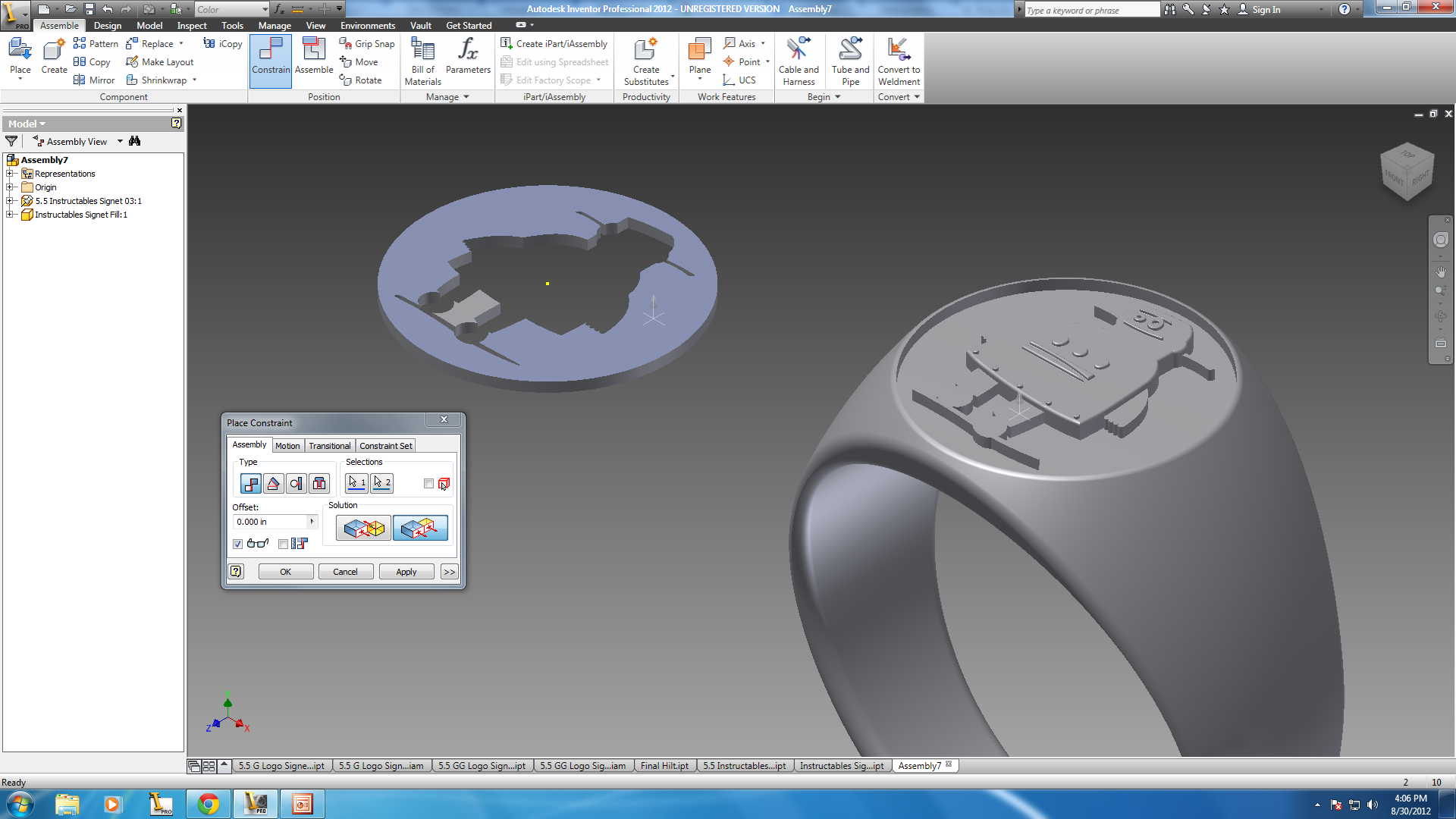This screenshot has height=819, width=1456.
Task: Click the Place component tool
Action: click(20, 58)
